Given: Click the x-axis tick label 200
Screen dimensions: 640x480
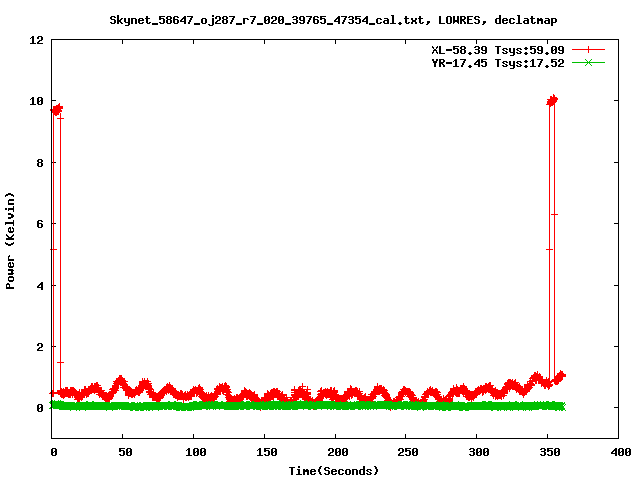Looking at the screenshot, I should click(338, 452).
